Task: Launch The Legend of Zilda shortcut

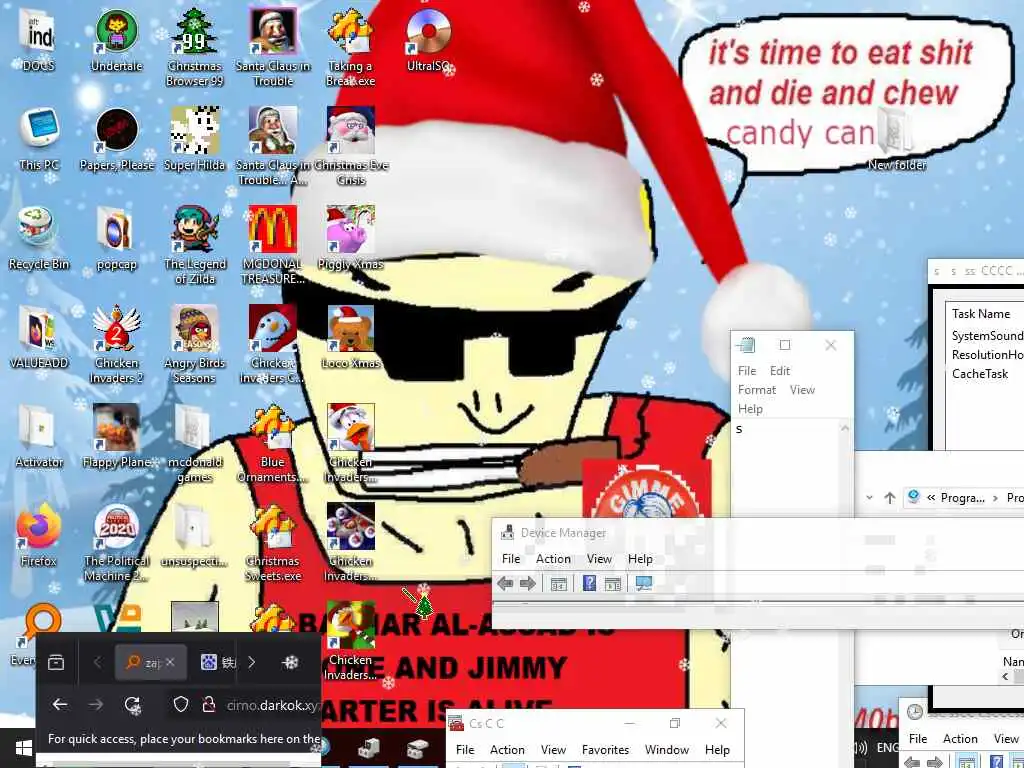Action: [x=195, y=246]
